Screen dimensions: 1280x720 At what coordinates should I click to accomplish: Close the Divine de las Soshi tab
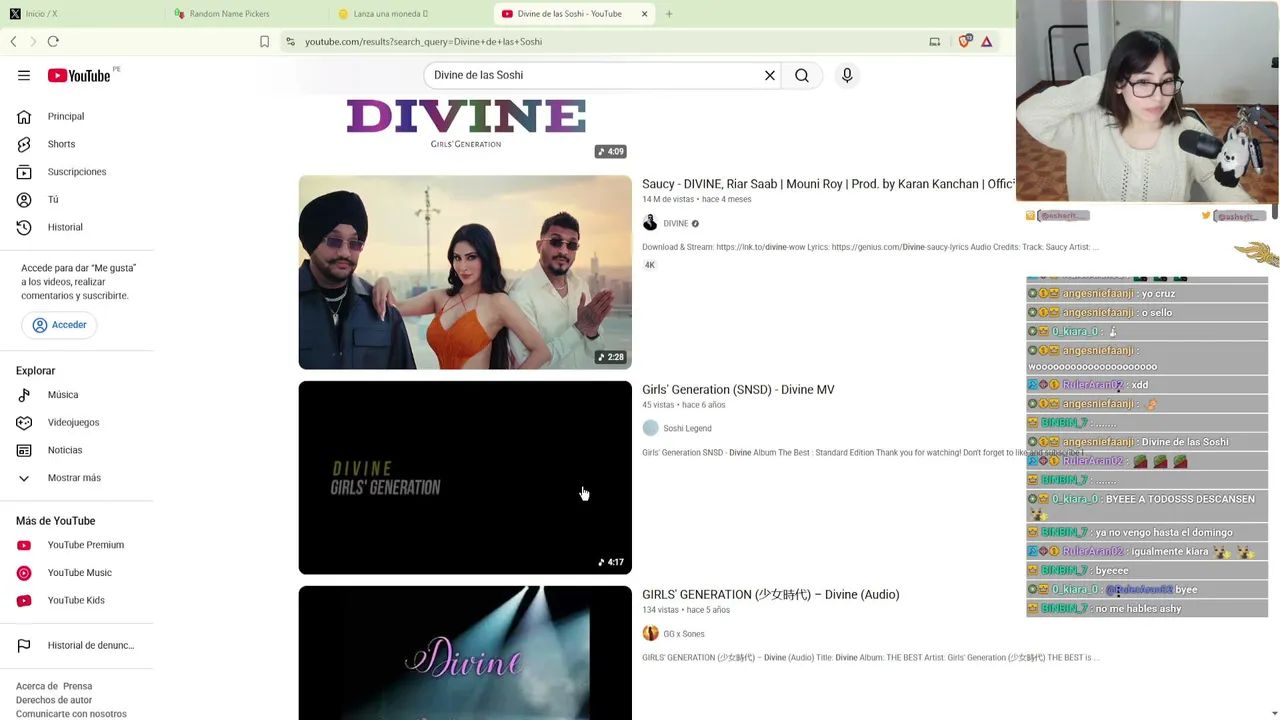coord(644,14)
